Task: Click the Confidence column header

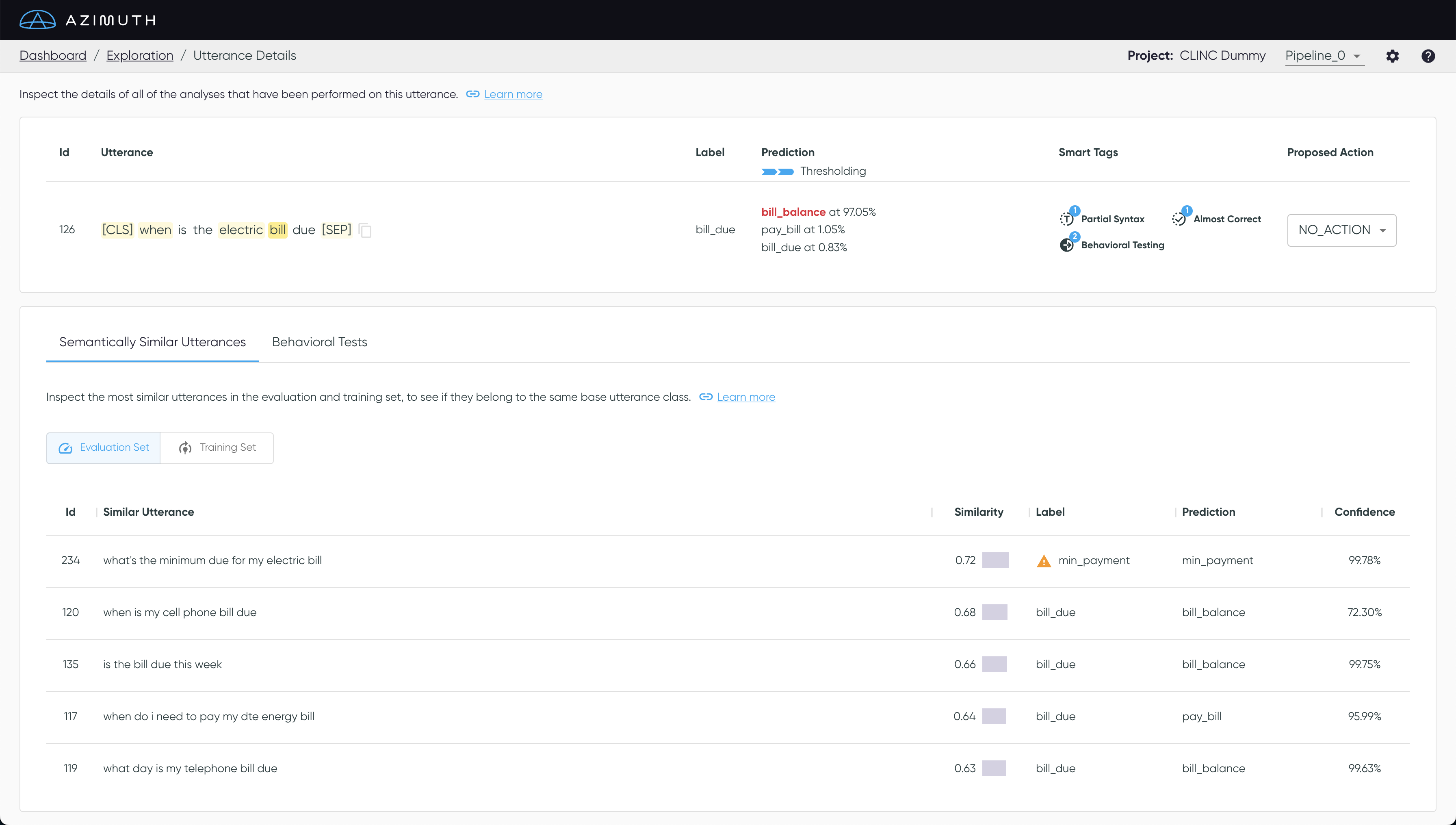Action: 1364,512
